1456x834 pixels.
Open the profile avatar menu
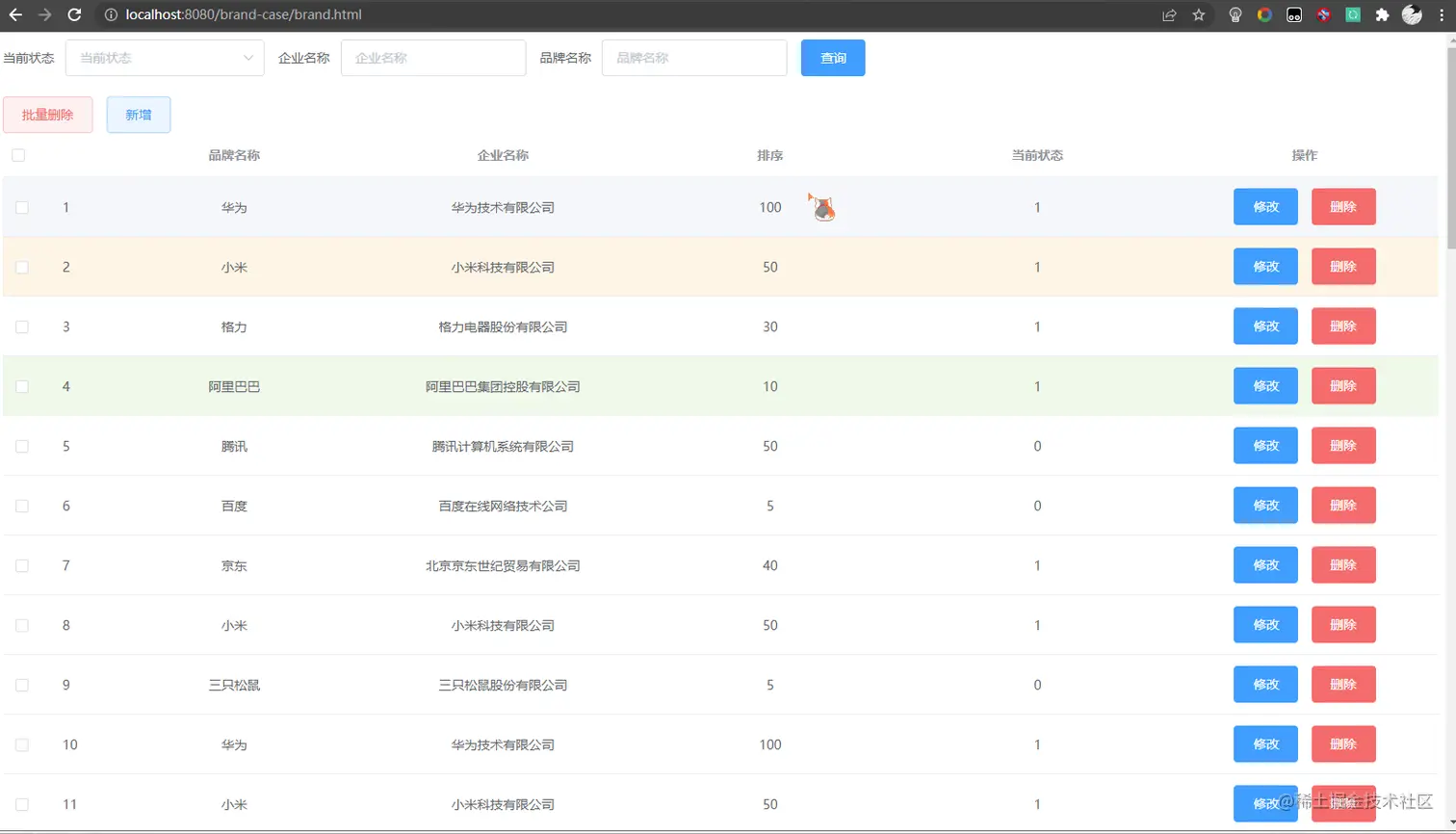[x=1412, y=14]
